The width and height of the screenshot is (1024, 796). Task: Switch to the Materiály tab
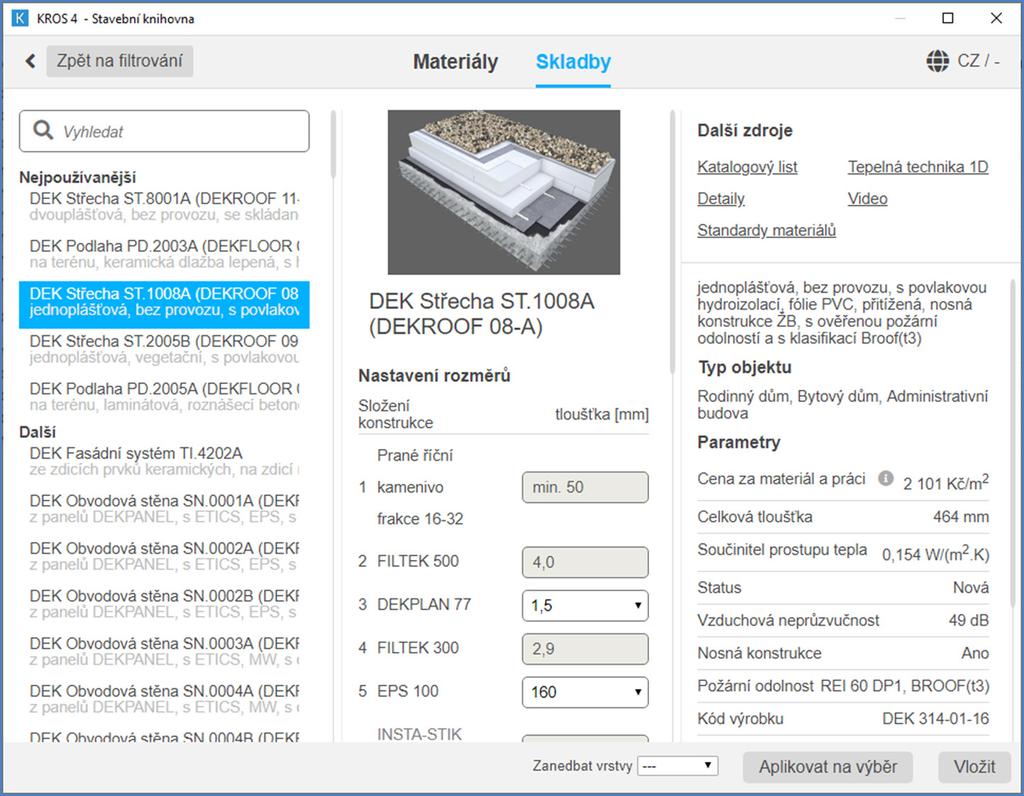(455, 62)
